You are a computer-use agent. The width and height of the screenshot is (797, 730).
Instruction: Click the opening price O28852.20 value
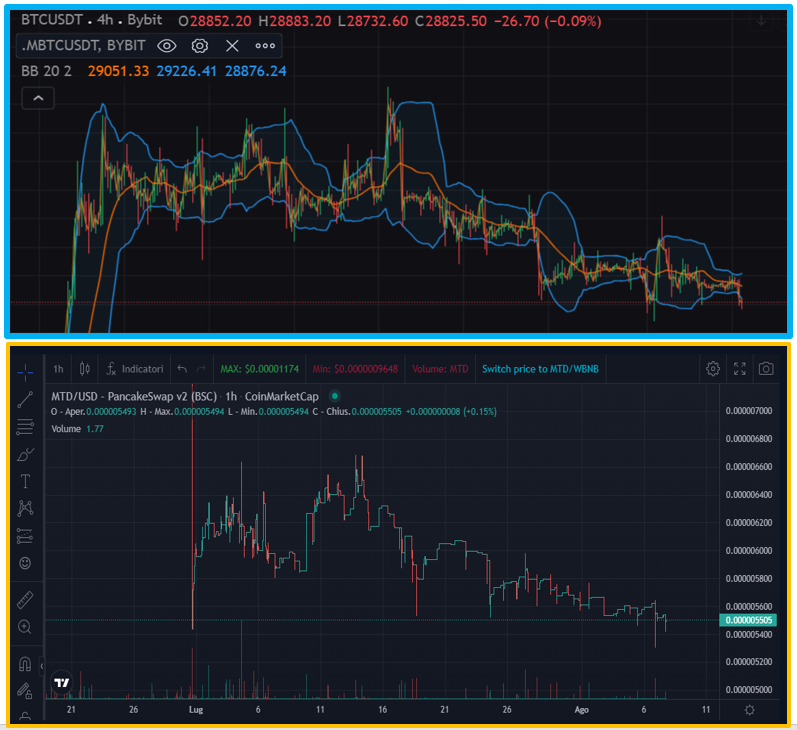point(215,21)
